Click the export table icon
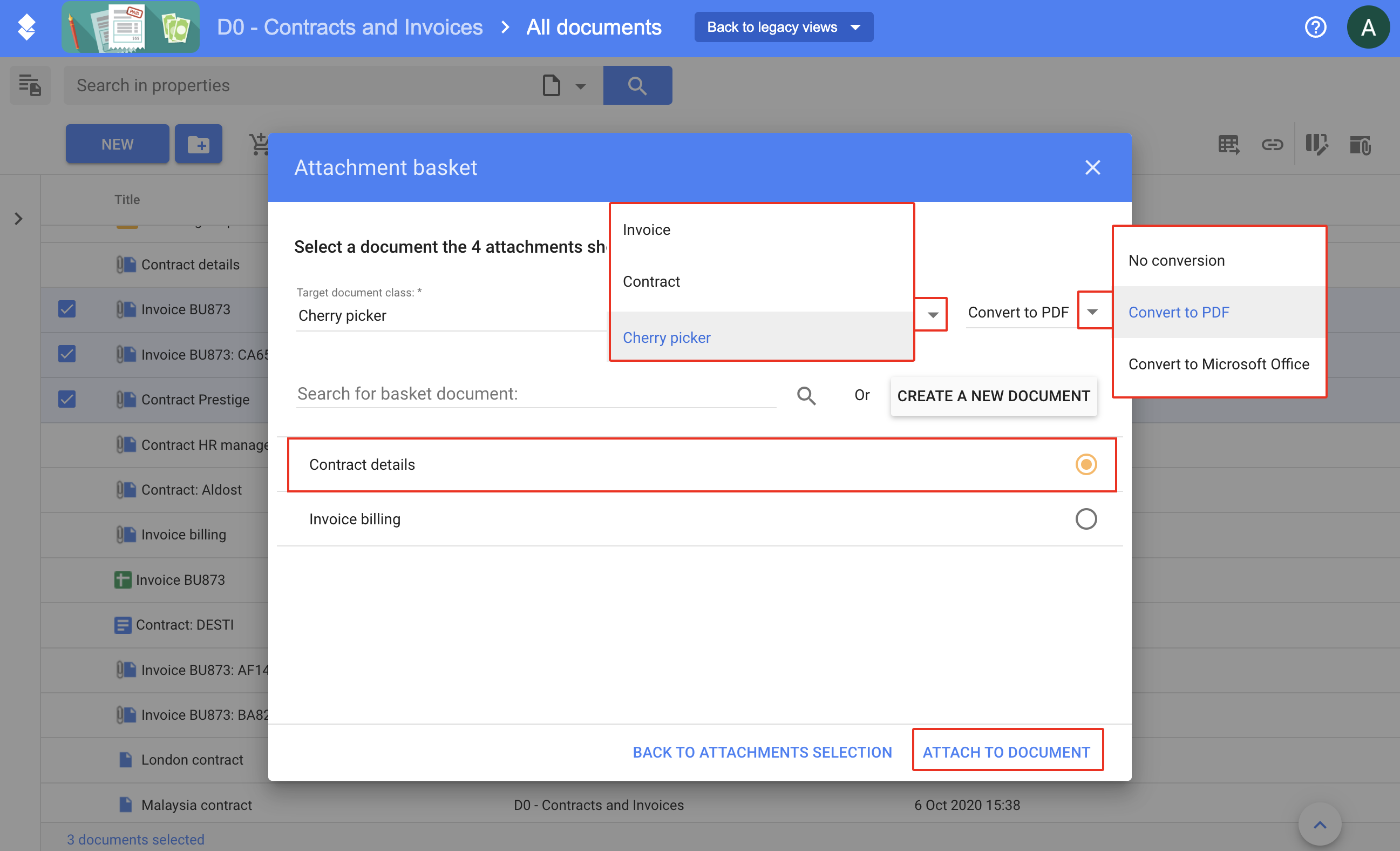 [x=1229, y=144]
